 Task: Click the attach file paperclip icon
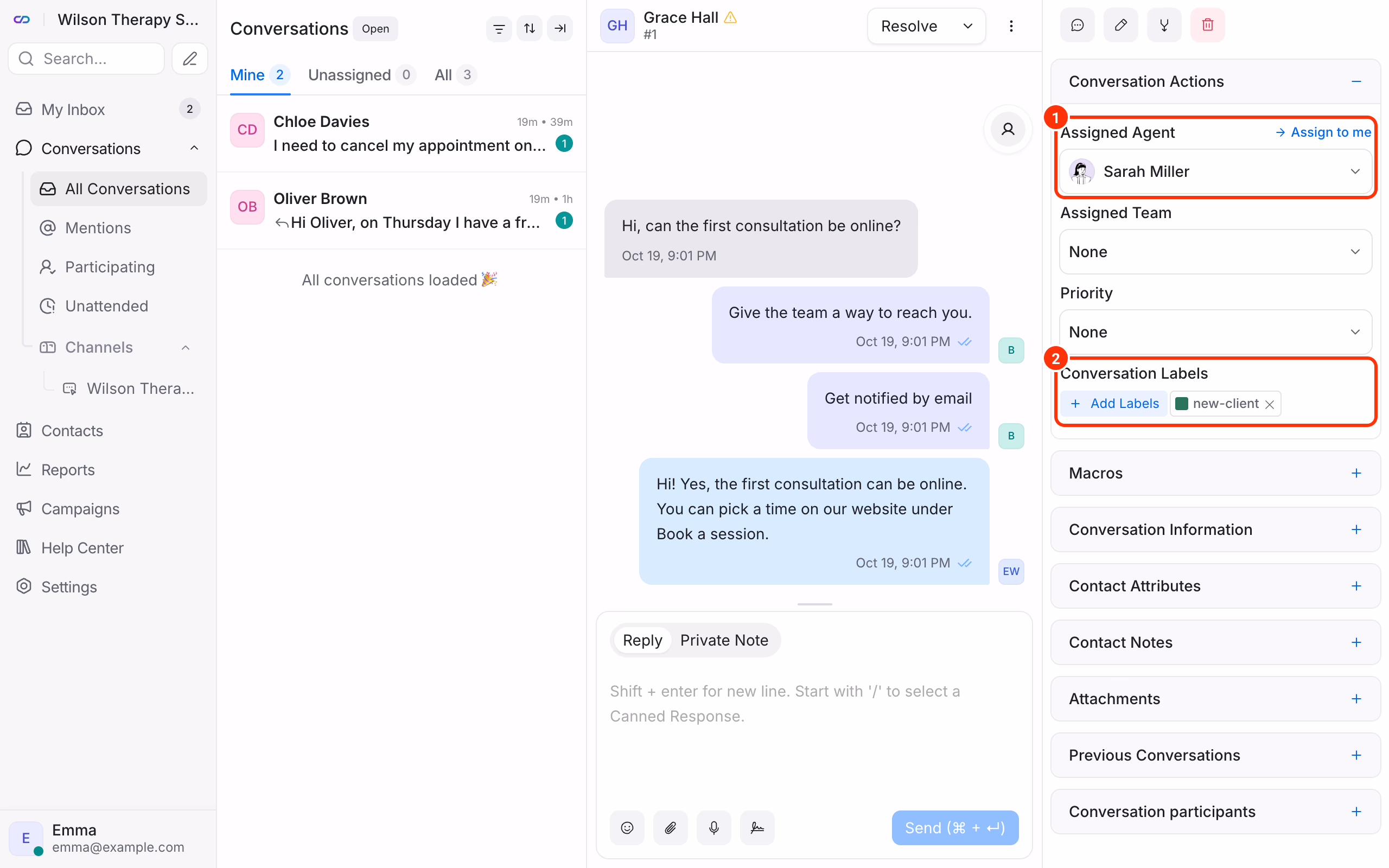click(x=671, y=827)
